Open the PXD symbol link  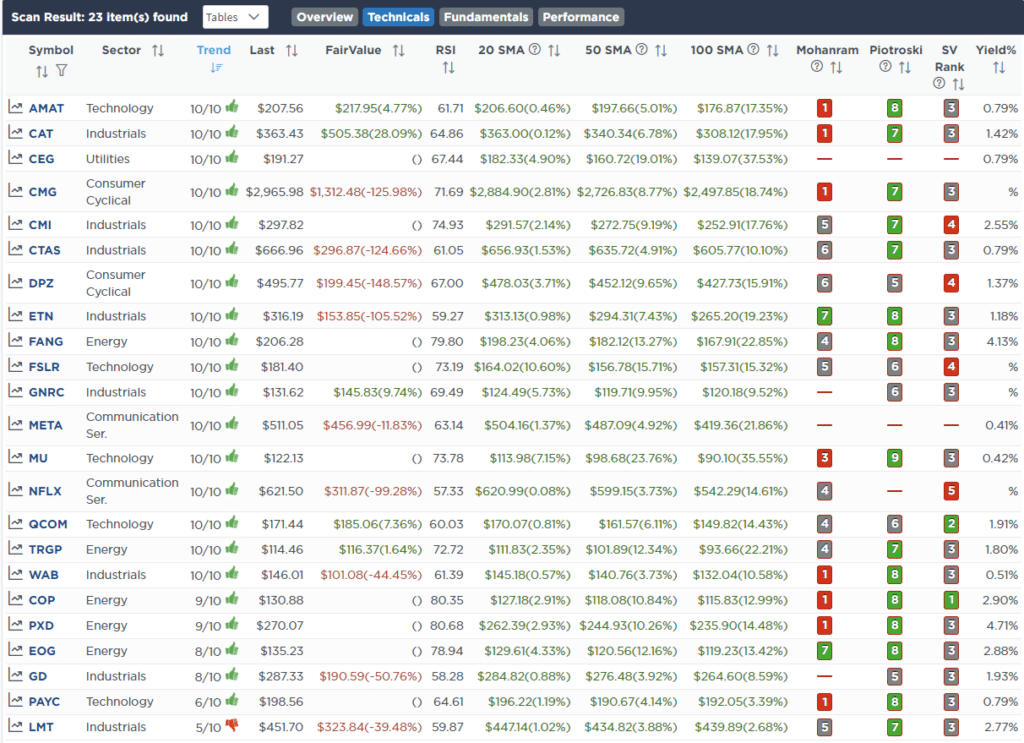click(41, 625)
